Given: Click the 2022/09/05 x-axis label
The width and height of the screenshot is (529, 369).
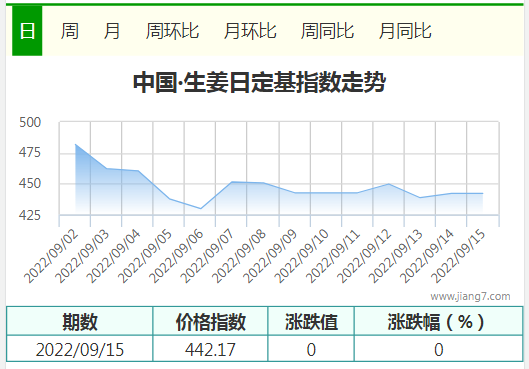Looking at the screenshot, I should coord(145,256).
